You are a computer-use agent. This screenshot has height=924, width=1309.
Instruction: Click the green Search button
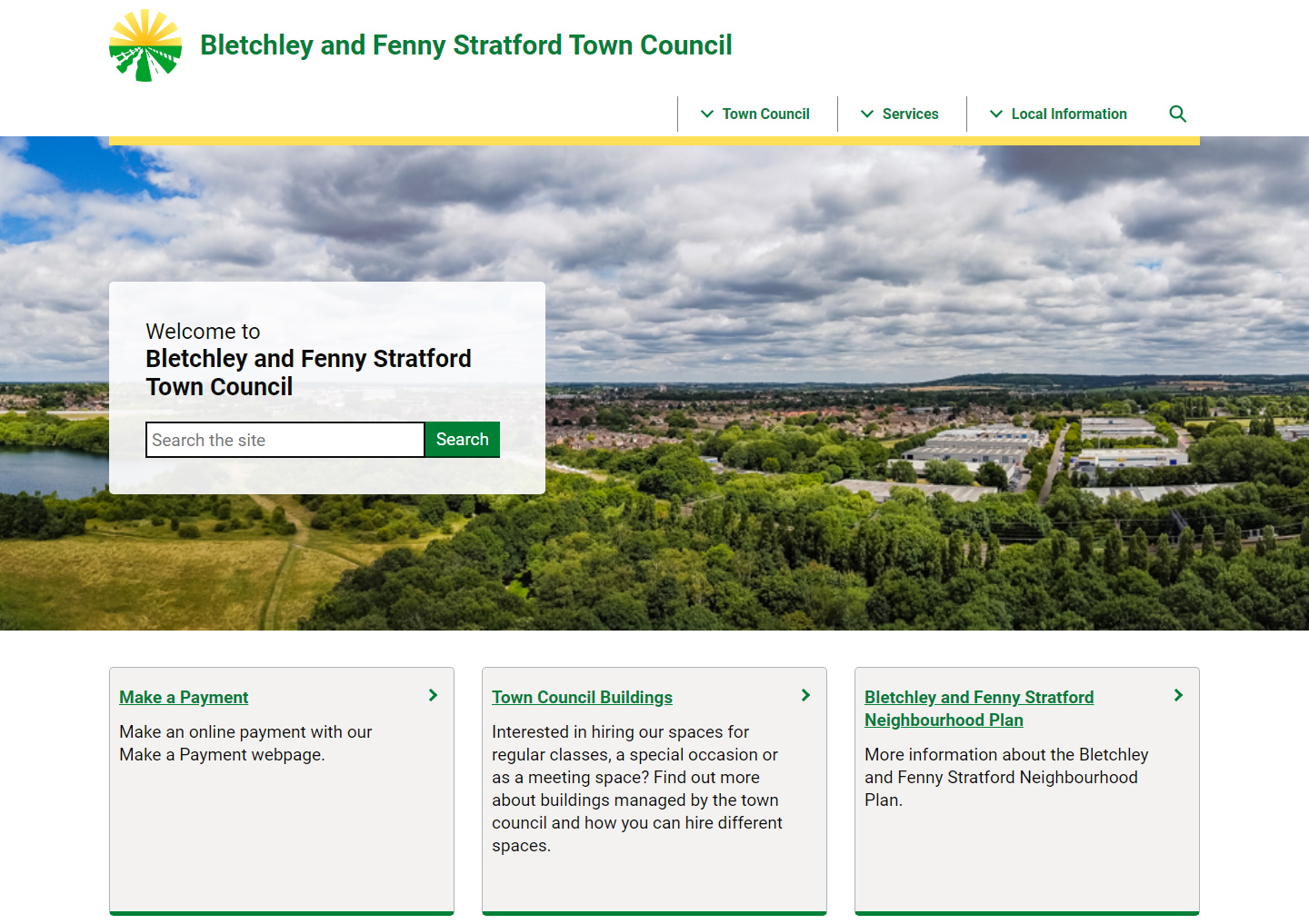[x=463, y=440]
